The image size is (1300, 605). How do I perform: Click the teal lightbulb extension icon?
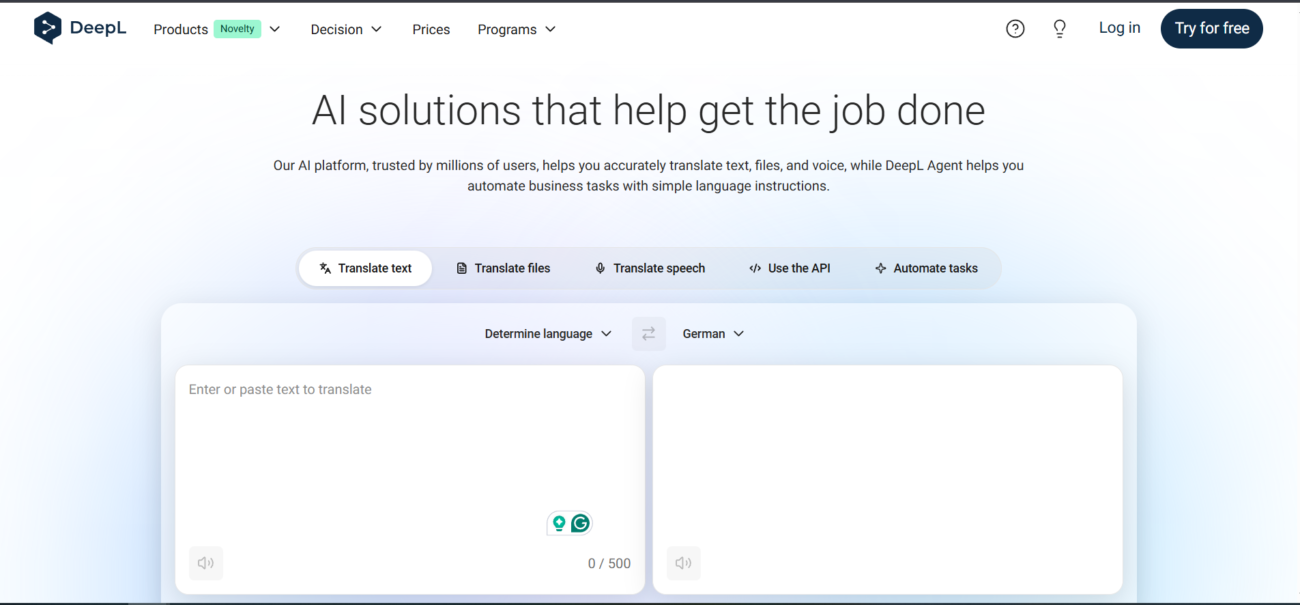pyautogui.click(x=559, y=523)
